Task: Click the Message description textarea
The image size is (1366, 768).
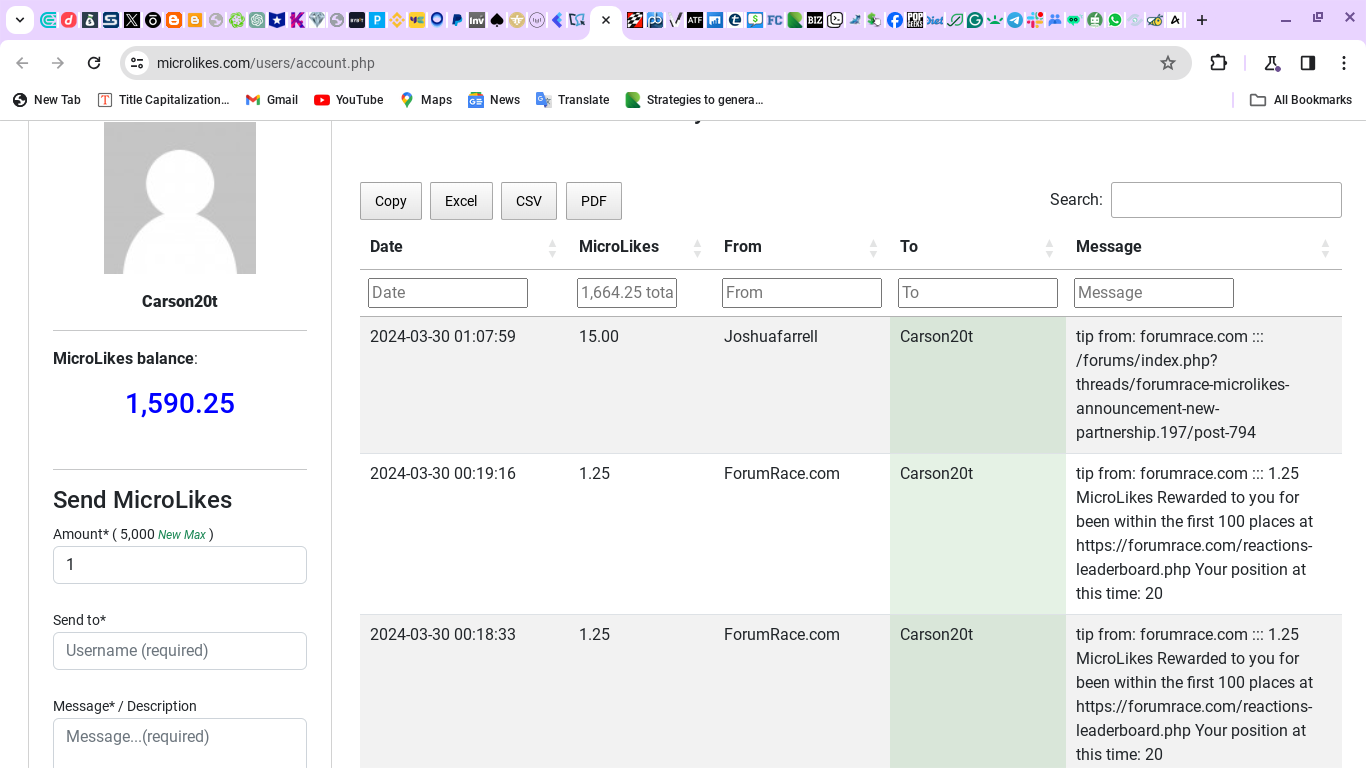Action: point(180,743)
